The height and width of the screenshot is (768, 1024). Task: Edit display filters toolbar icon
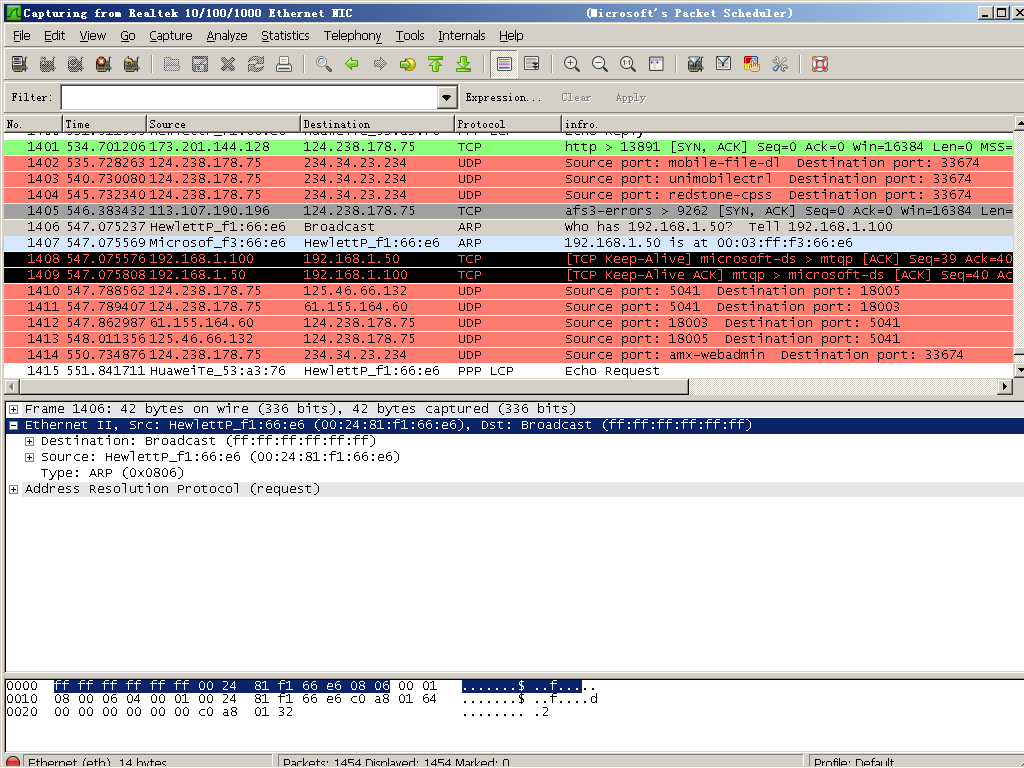[724, 64]
